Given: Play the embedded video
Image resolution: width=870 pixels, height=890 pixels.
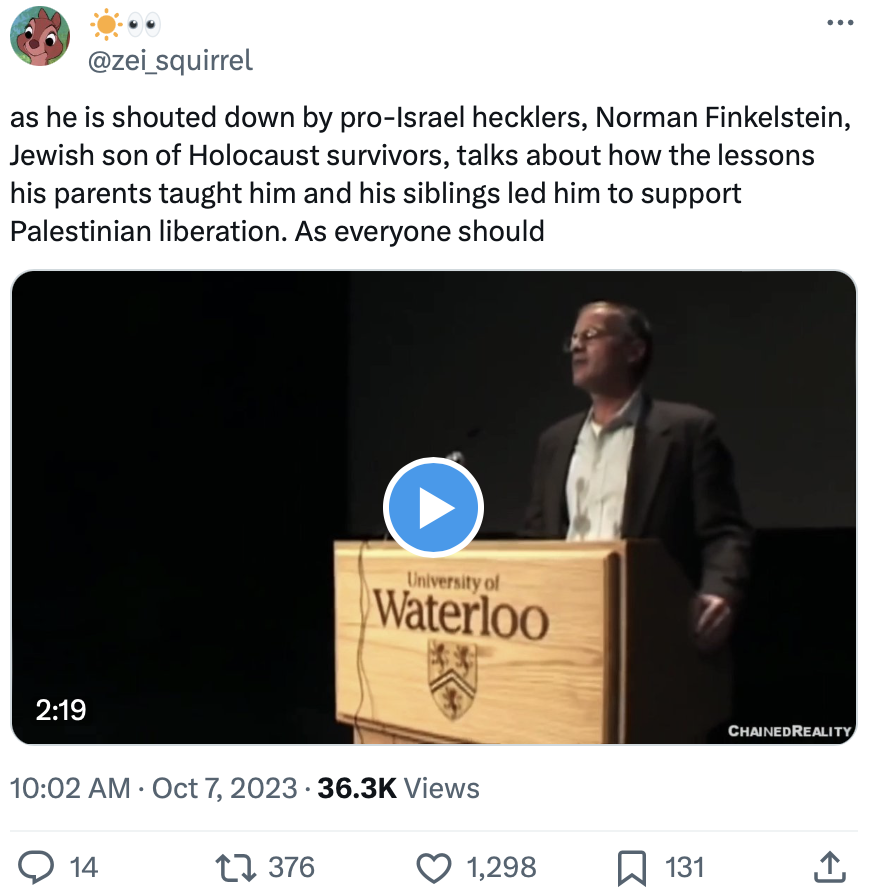Looking at the screenshot, I should [x=433, y=508].
